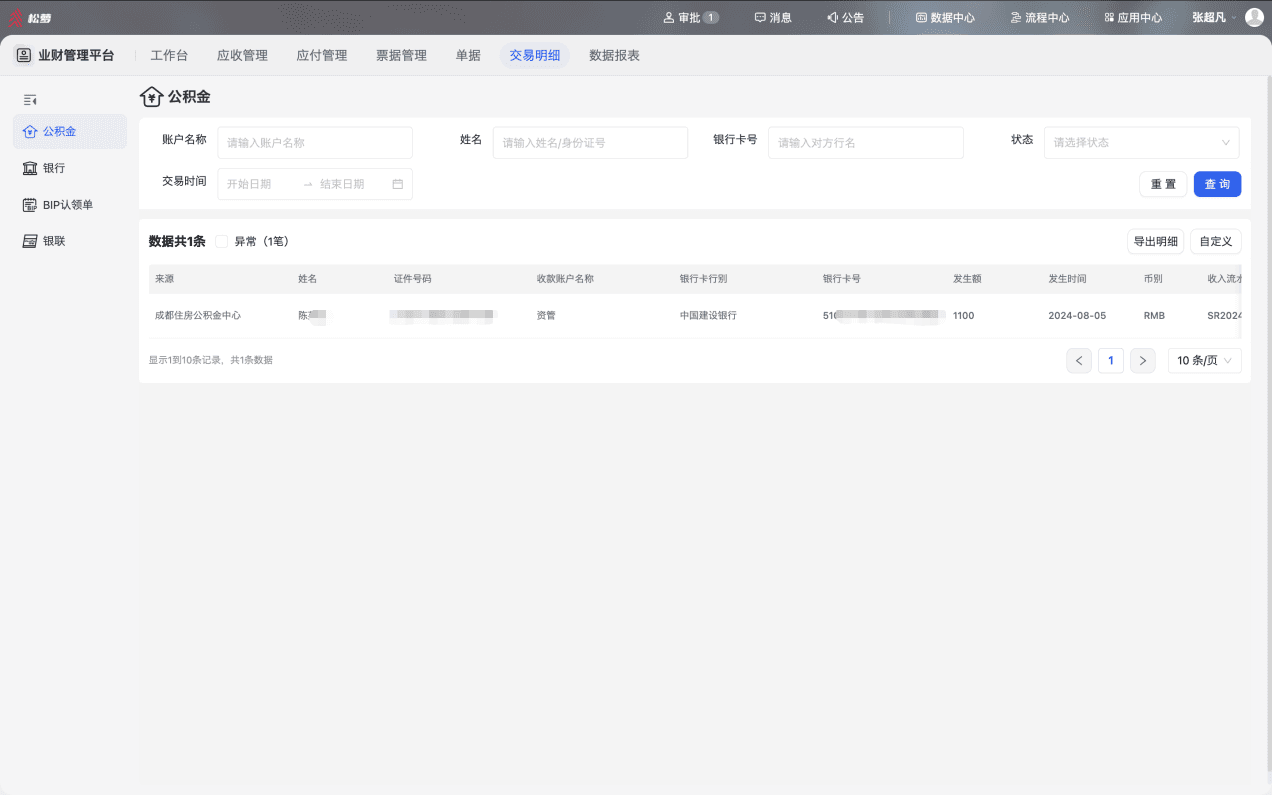Select the 交易明细 tab
Screen dimensions: 1272x795
535,55
